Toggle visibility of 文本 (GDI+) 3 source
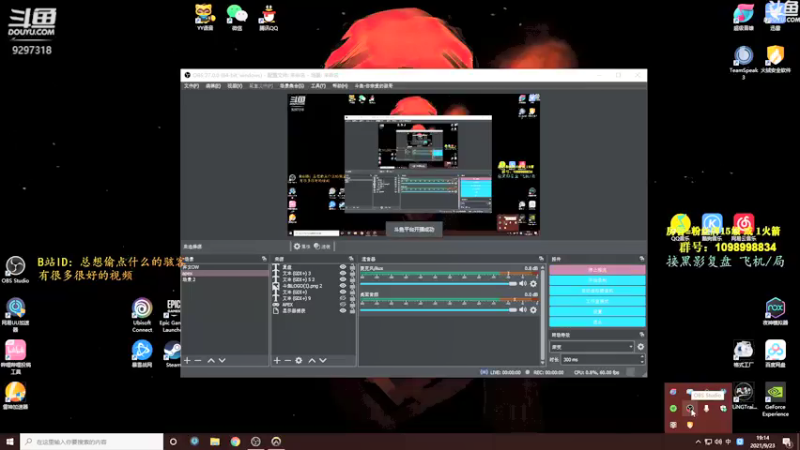The image size is (800, 450). [x=343, y=273]
